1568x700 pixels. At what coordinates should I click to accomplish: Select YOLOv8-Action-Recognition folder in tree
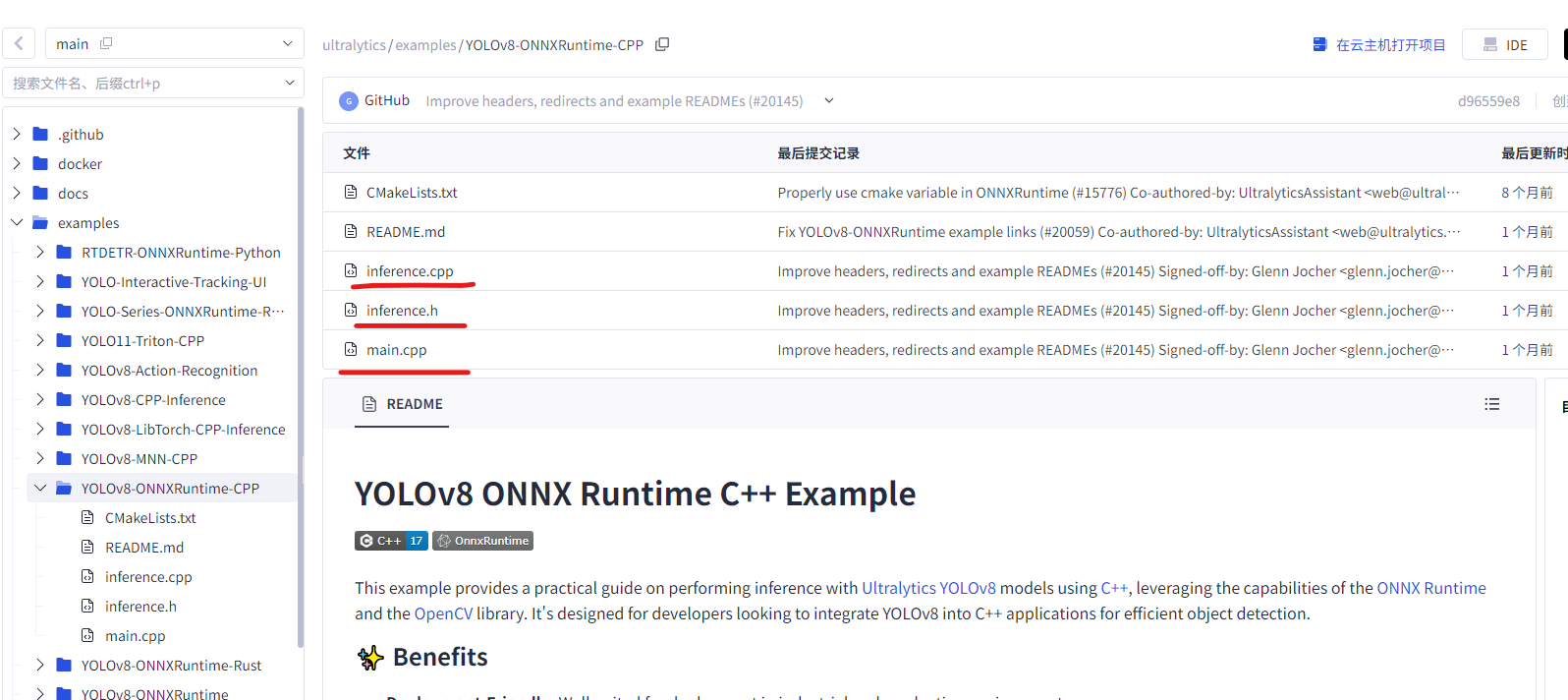170,371
